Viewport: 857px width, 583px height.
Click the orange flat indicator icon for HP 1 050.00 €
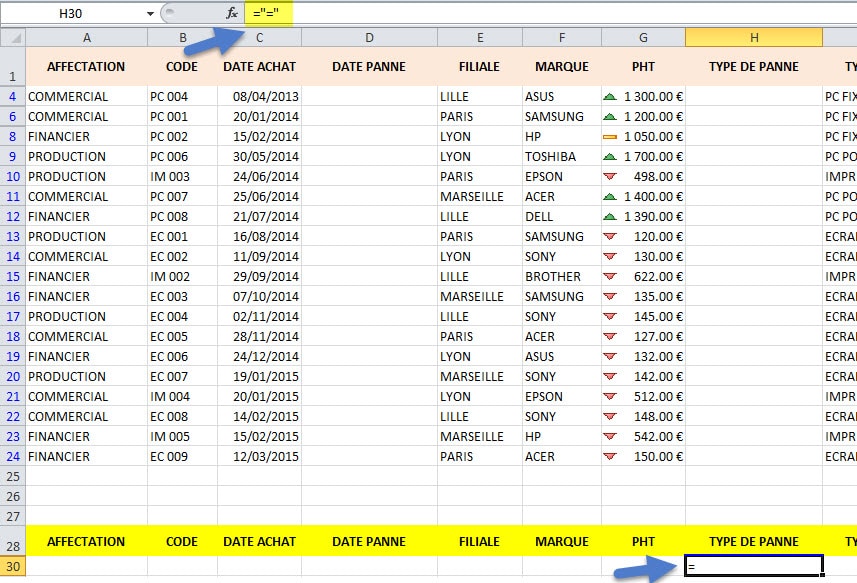610,137
